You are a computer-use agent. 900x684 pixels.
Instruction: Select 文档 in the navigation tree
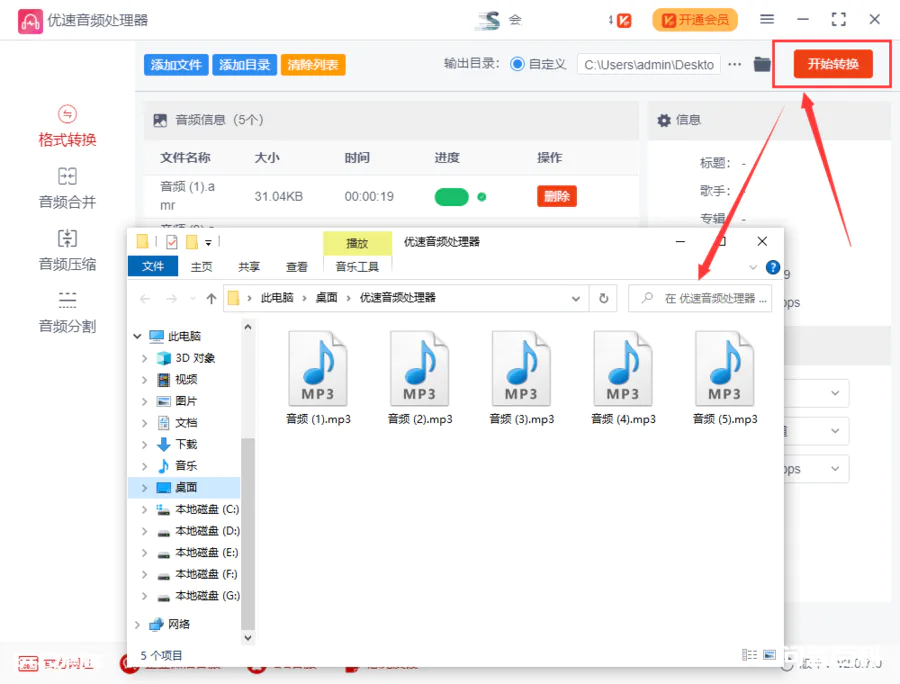click(x=184, y=423)
